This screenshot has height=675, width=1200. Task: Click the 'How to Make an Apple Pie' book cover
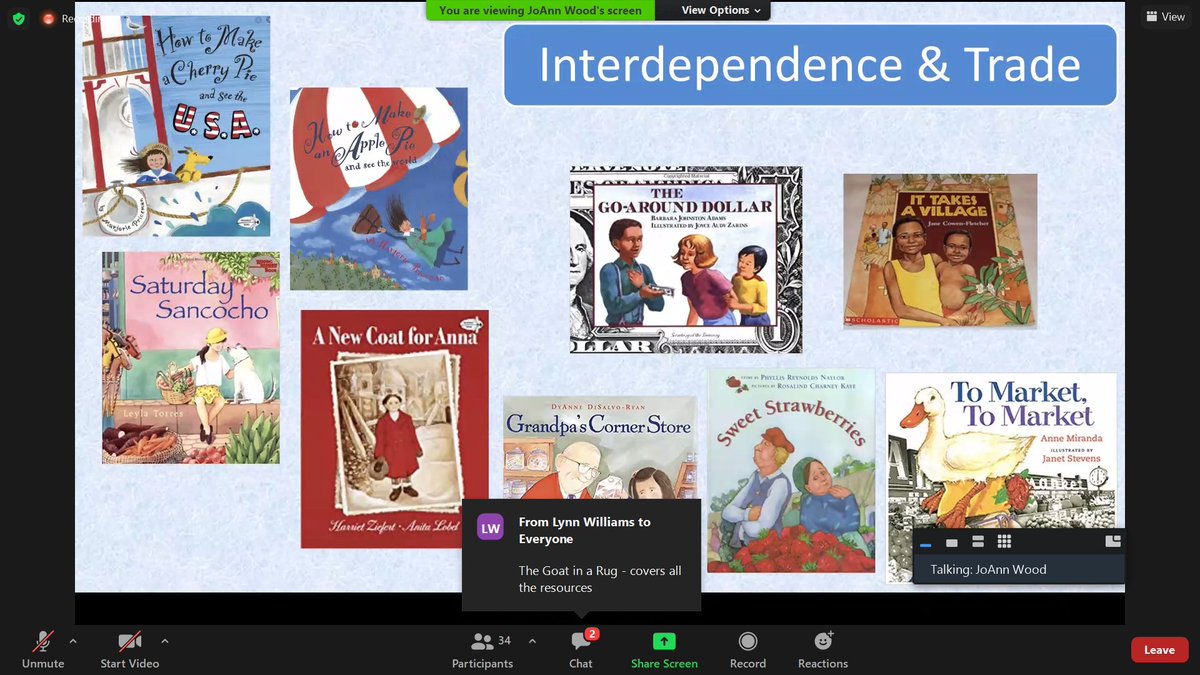pyautogui.click(x=379, y=189)
